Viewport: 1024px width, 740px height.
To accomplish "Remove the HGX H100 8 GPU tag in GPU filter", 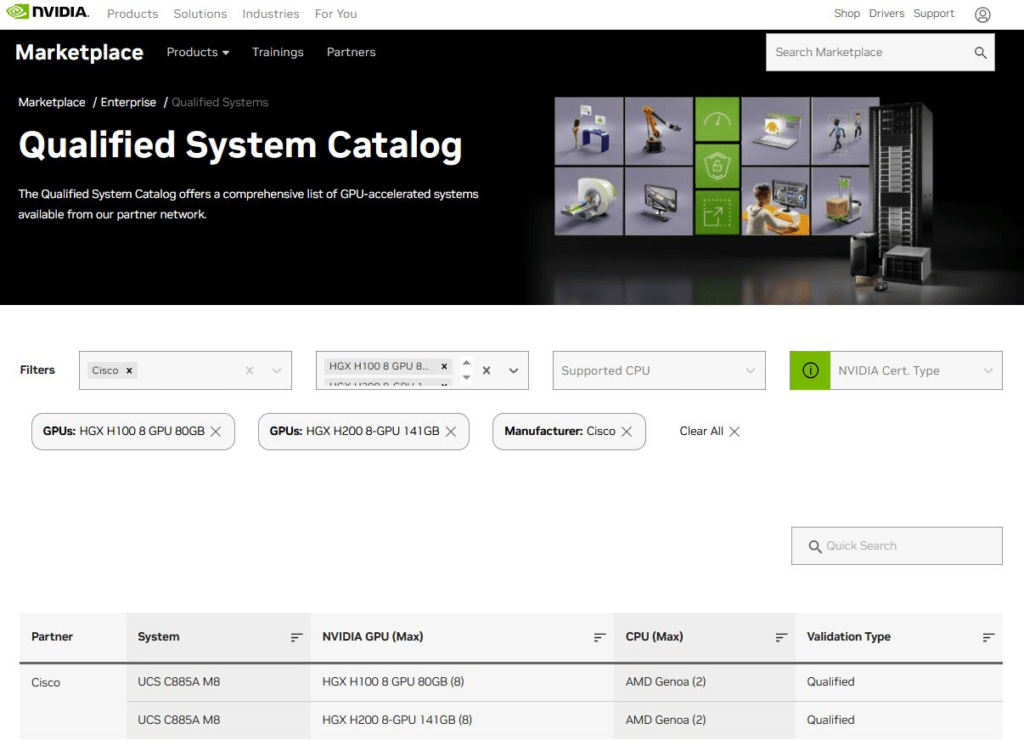I will coord(444,366).
